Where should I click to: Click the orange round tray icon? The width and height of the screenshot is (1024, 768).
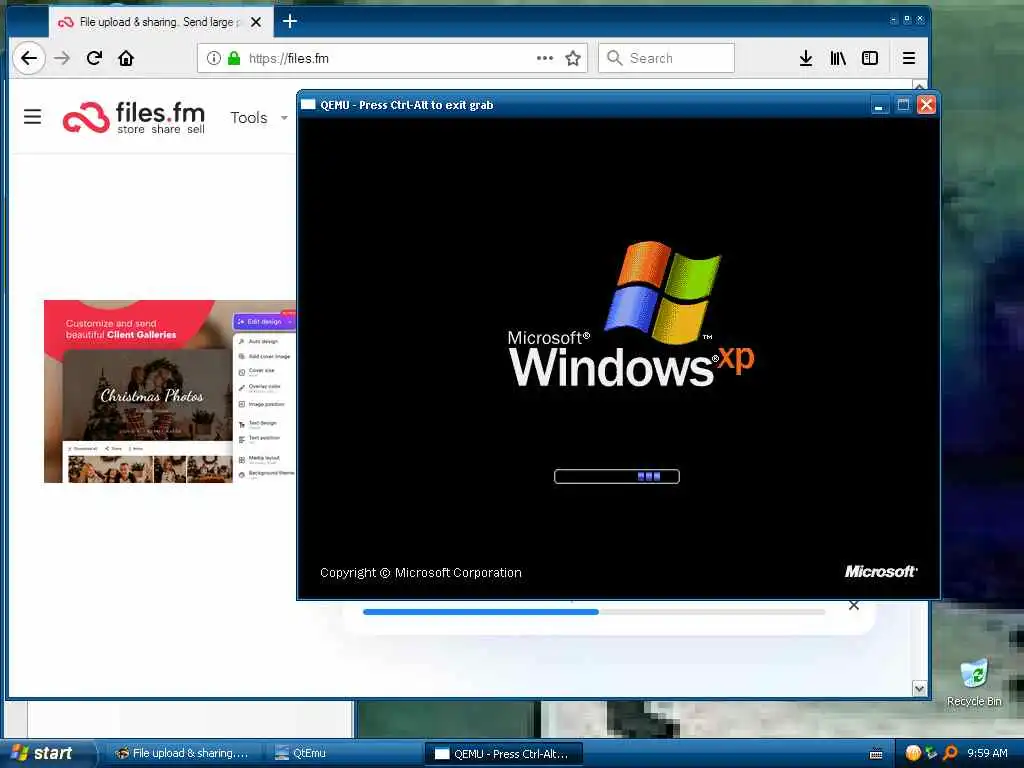pos(913,753)
